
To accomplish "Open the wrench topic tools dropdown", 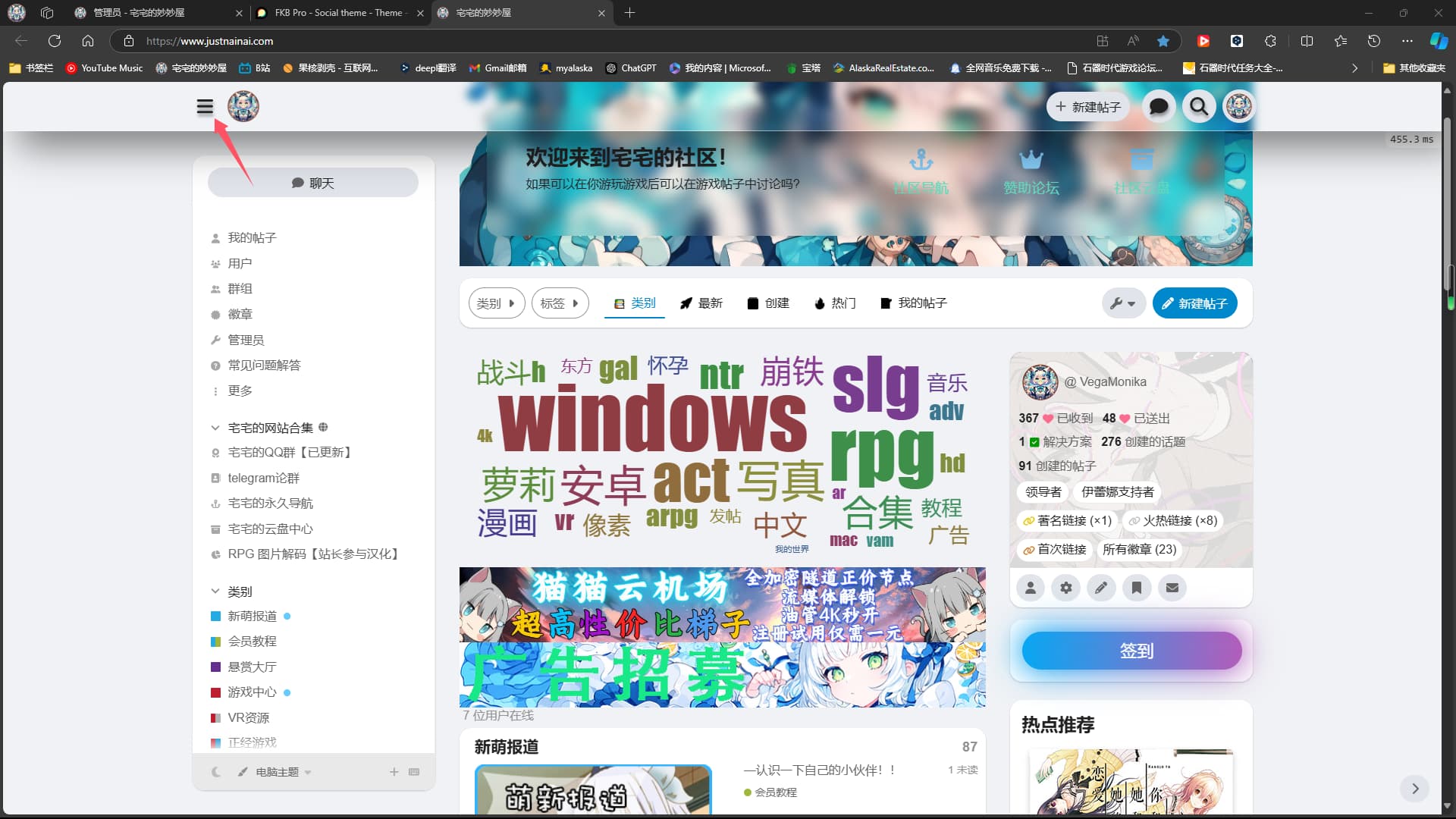I will [x=1122, y=303].
